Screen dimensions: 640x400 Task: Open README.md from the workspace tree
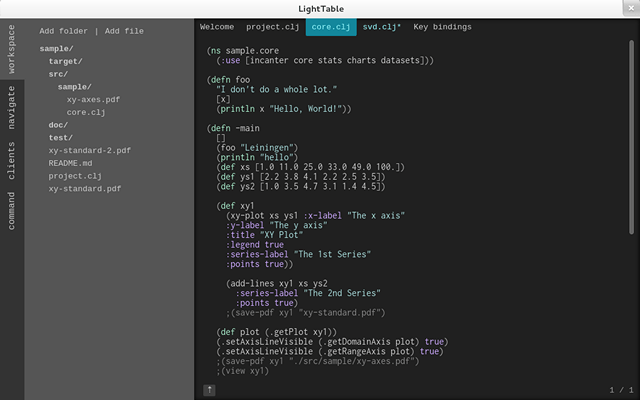tap(70, 163)
